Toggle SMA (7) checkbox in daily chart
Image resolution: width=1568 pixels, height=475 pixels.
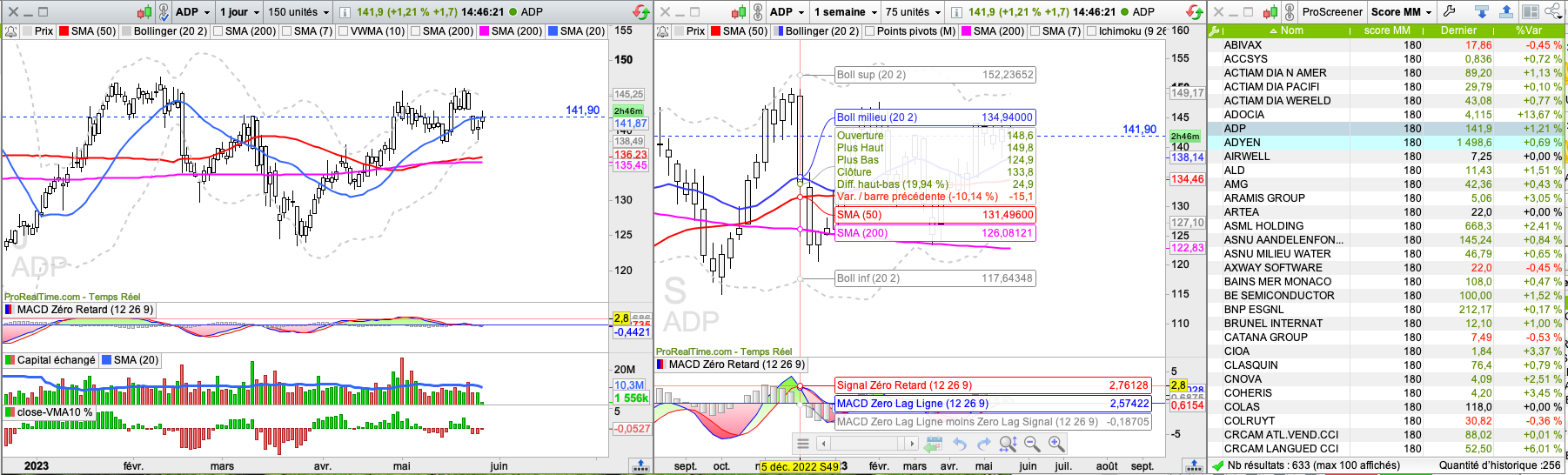pyautogui.click(x=286, y=31)
